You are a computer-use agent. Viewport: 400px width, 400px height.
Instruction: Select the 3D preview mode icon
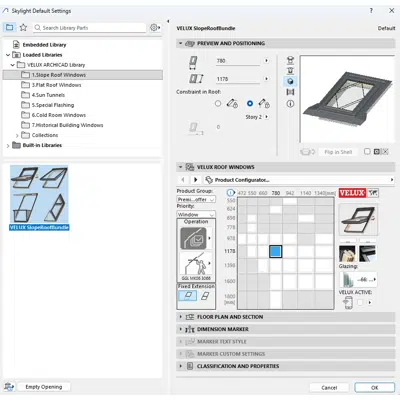[290, 81]
